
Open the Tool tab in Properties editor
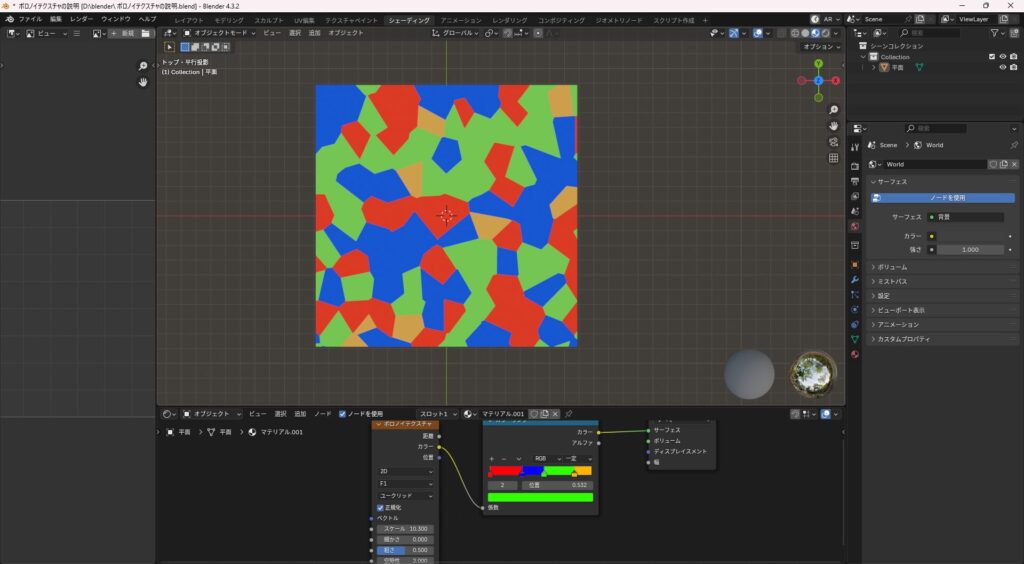[x=855, y=148]
